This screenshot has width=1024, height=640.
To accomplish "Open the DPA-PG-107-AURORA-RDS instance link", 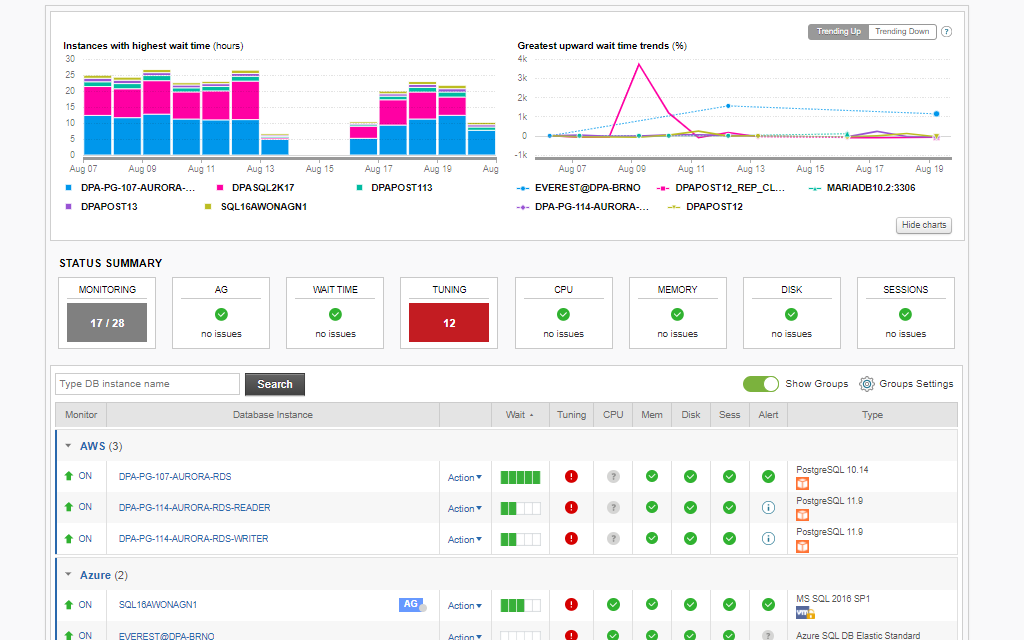I will coord(175,477).
